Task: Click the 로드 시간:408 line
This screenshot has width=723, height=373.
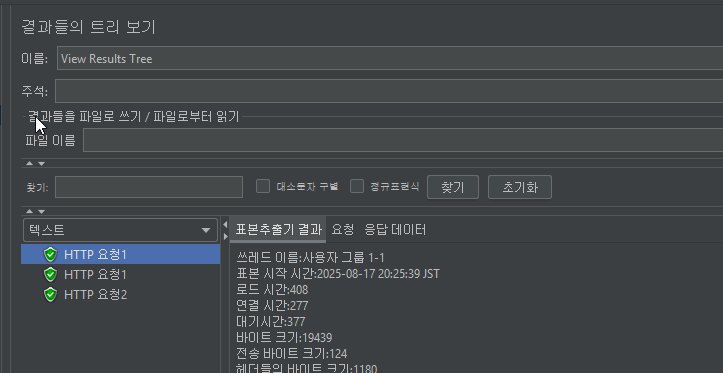Action: [272, 290]
